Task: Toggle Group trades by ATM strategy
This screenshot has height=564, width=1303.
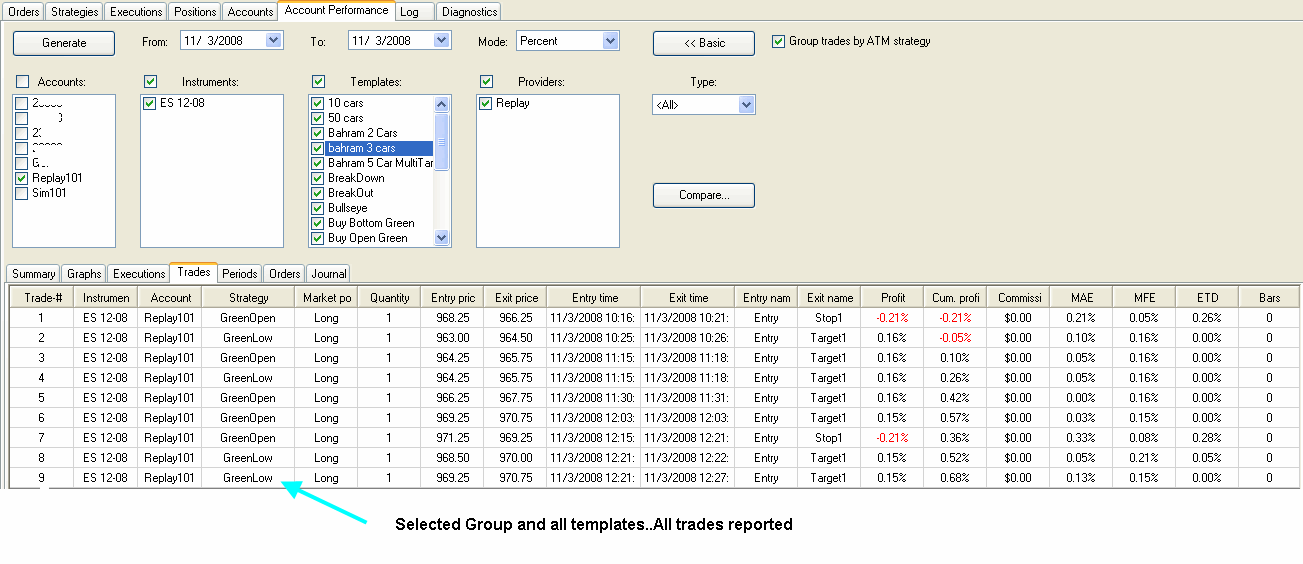Action: point(779,42)
